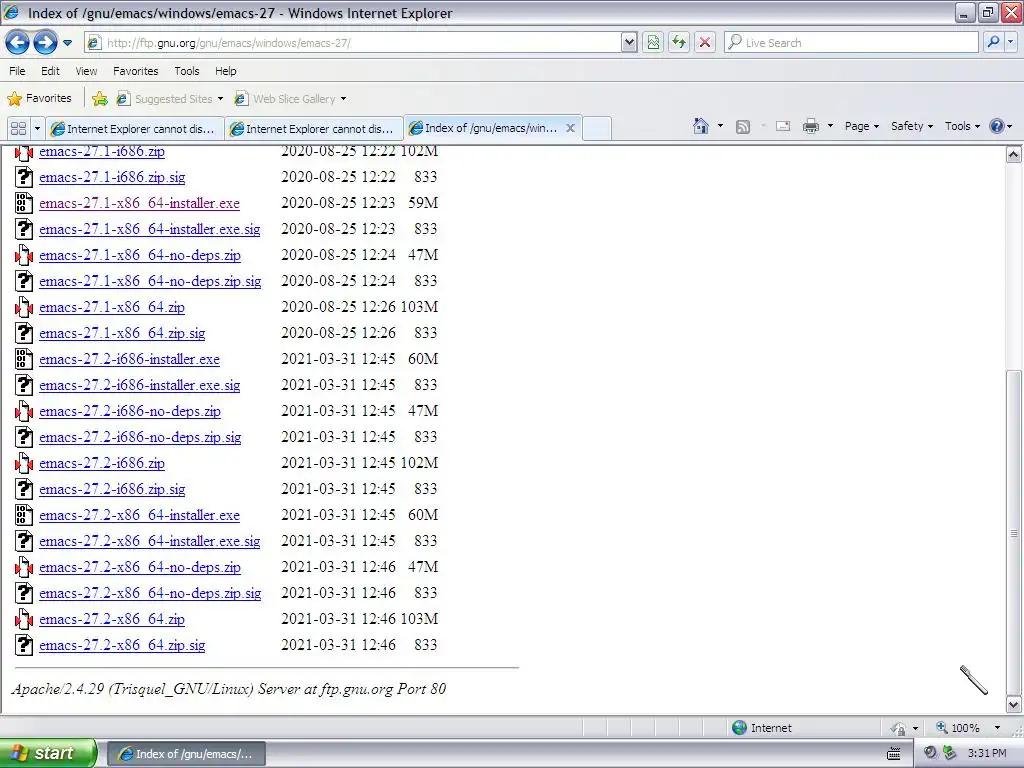This screenshot has width=1024, height=768.
Task: Download emacs-27.2-i686-installer.exe
Action: coord(129,359)
